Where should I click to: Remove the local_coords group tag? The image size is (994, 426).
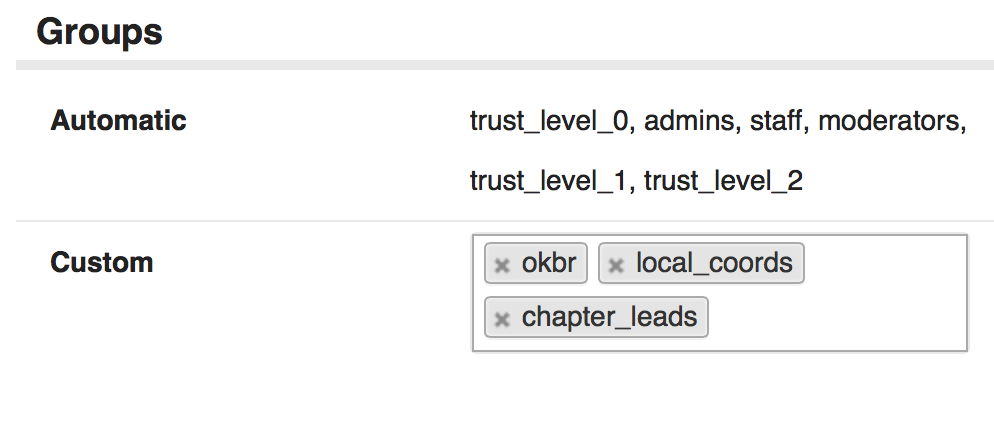coord(616,265)
